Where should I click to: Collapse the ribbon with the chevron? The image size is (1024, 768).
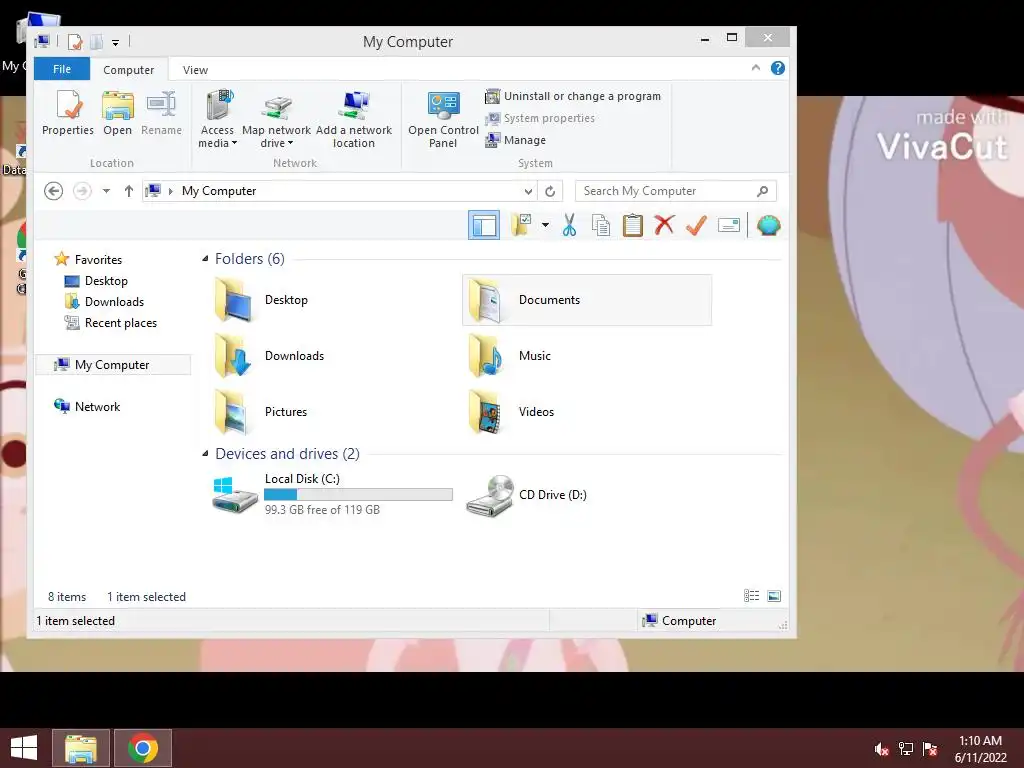pyautogui.click(x=756, y=68)
